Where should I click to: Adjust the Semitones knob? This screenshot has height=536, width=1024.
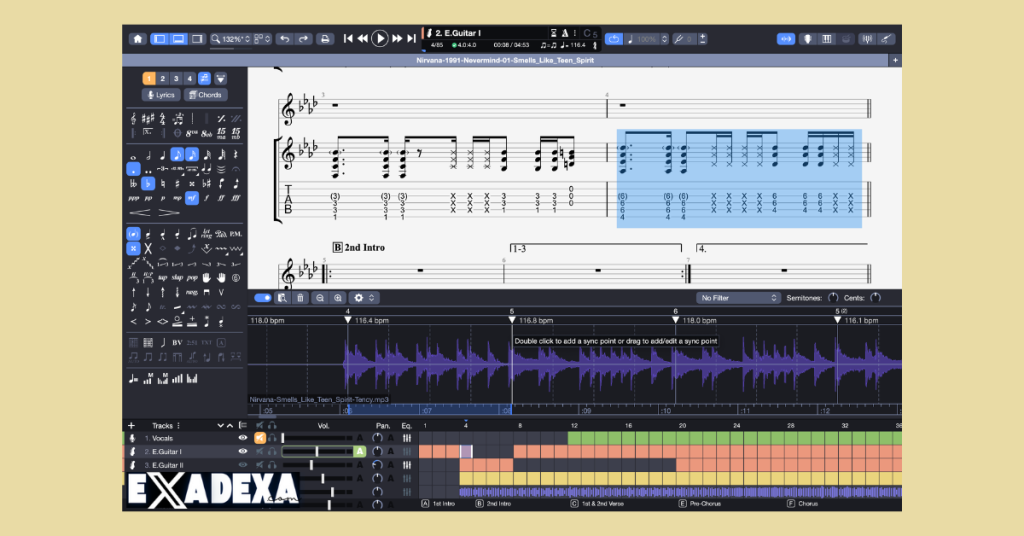pyautogui.click(x=833, y=298)
